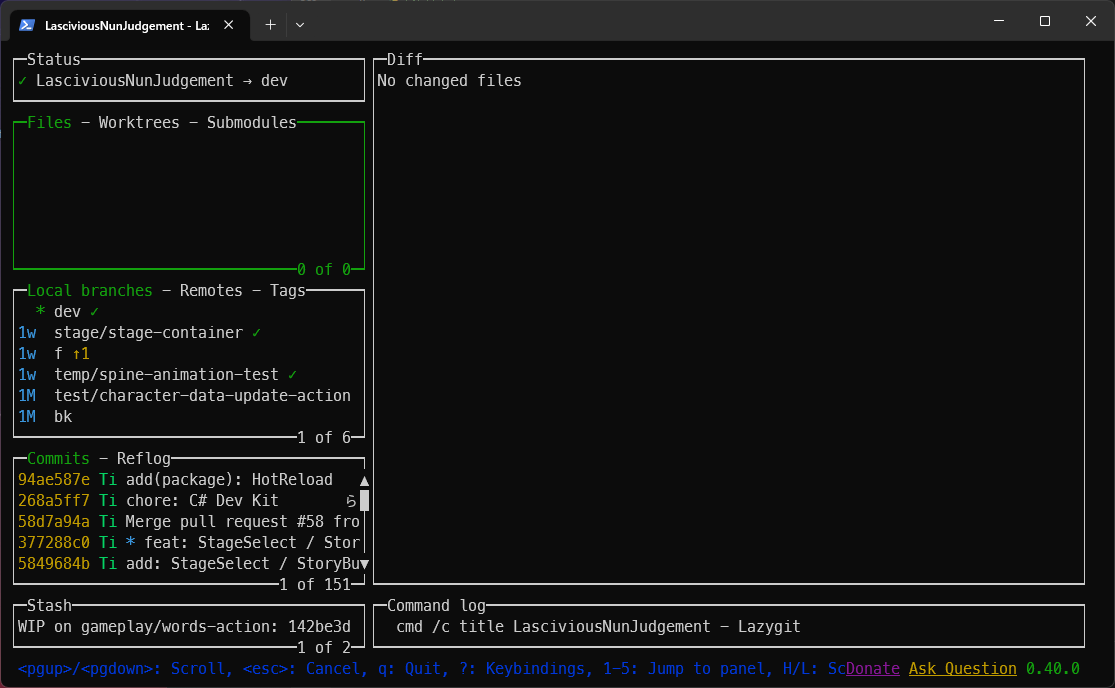This screenshot has width=1115, height=688.
Task: Open the Tags tab
Action: coord(287,291)
